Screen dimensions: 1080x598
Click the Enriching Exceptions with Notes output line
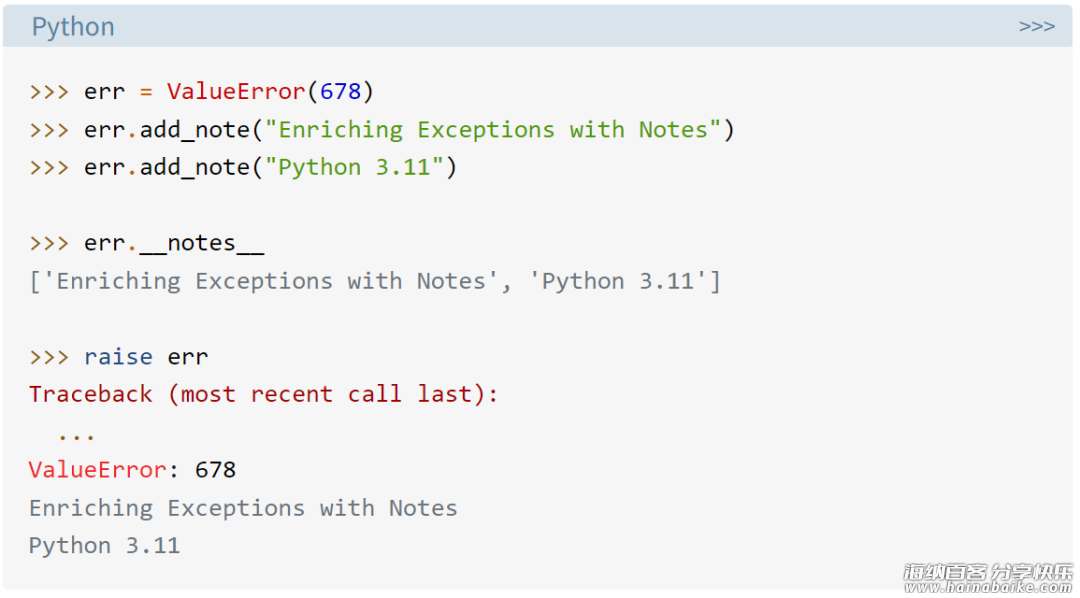tap(243, 508)
